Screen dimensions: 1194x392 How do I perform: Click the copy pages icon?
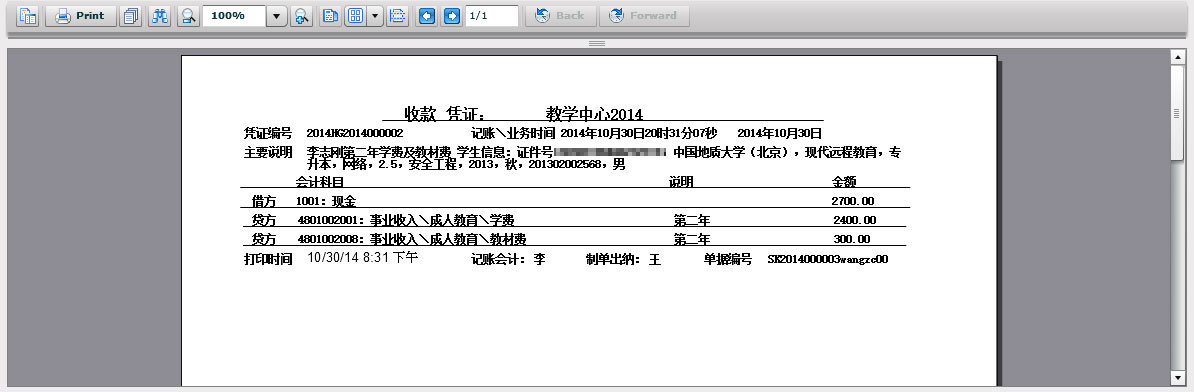(131, 16)
